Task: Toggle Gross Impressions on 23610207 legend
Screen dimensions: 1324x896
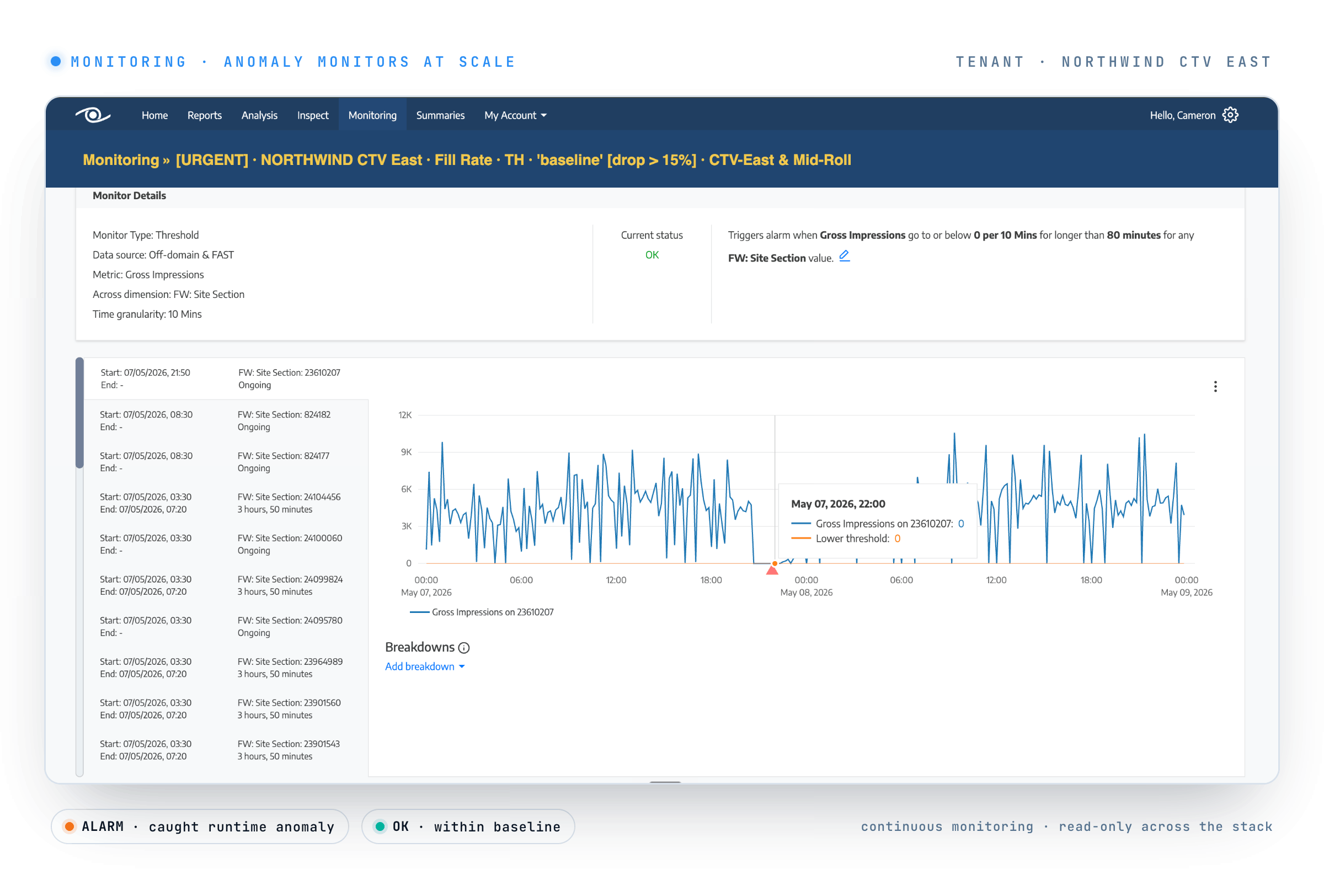Action: [x=482, y=612]
